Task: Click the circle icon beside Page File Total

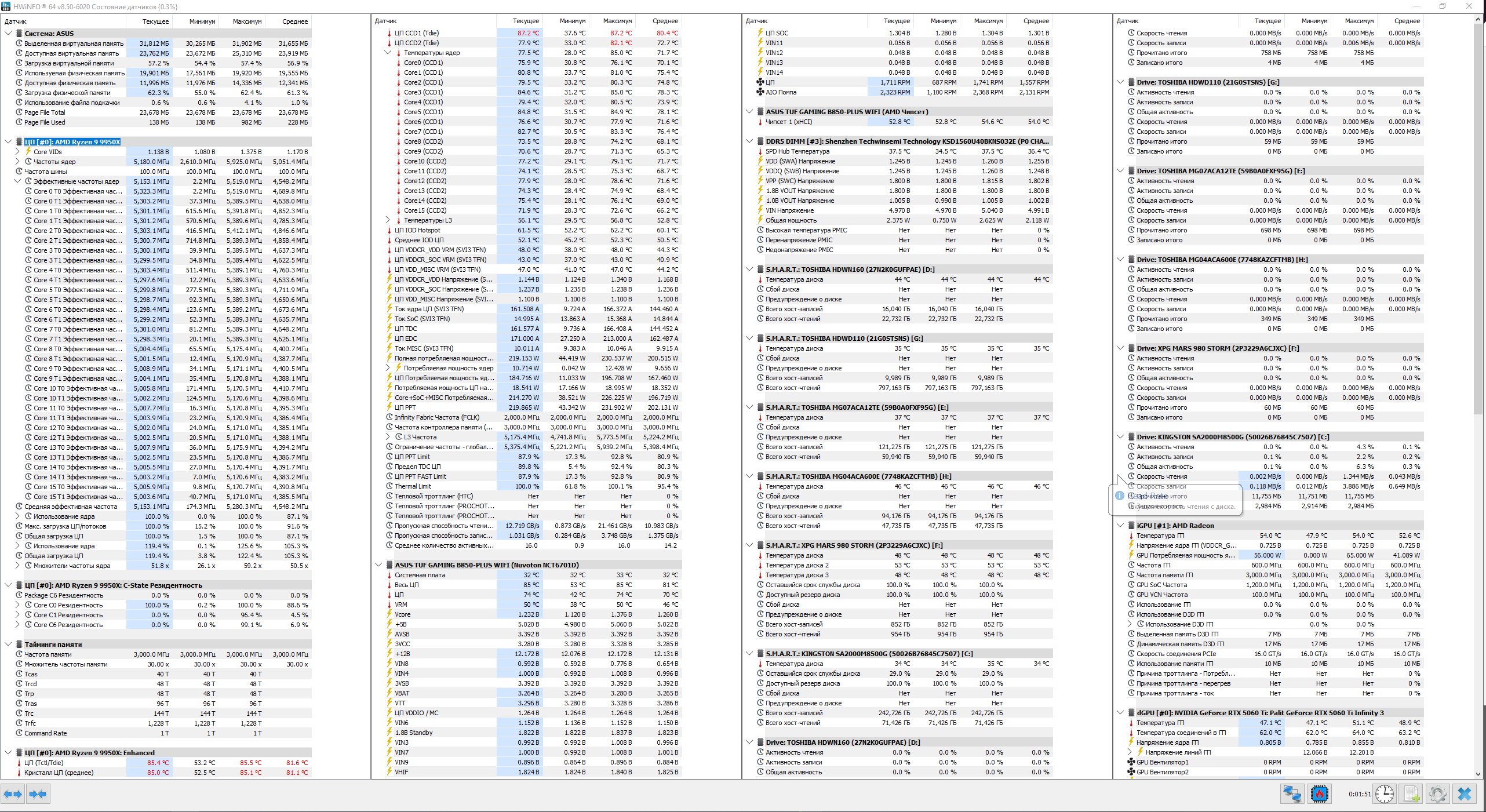Action: click(19, 112)
